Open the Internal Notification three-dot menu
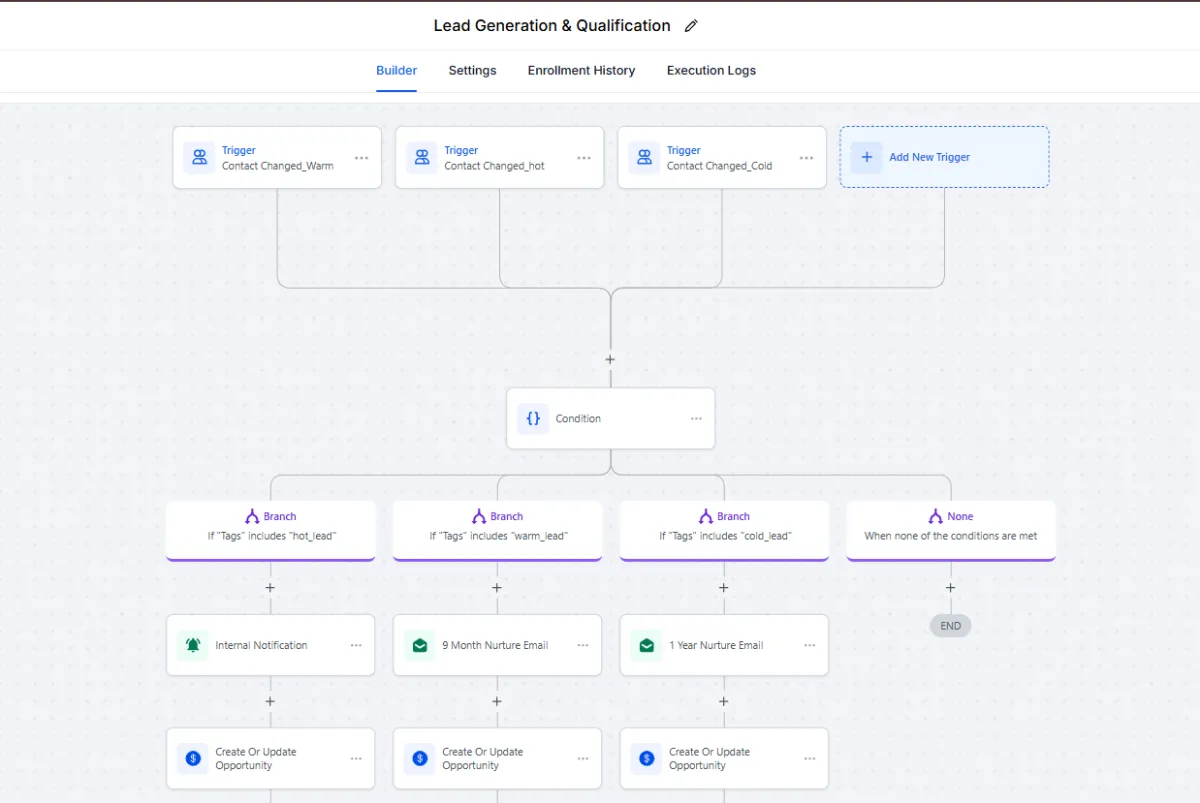Screen dimensions: 1200x803 pos(356,645)
